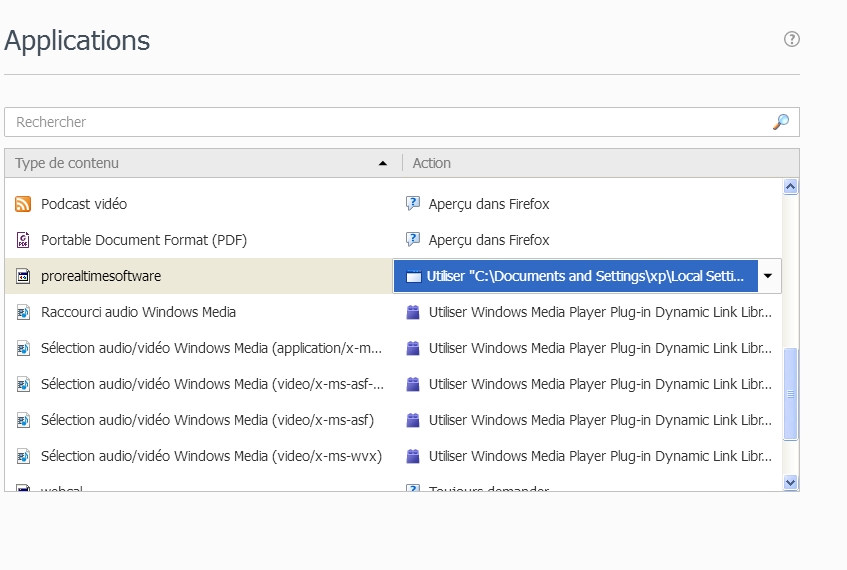The width and height of the screenshot is (847, 570).
Task: Click the search magnifier icon
Action: tap(781, 122)
